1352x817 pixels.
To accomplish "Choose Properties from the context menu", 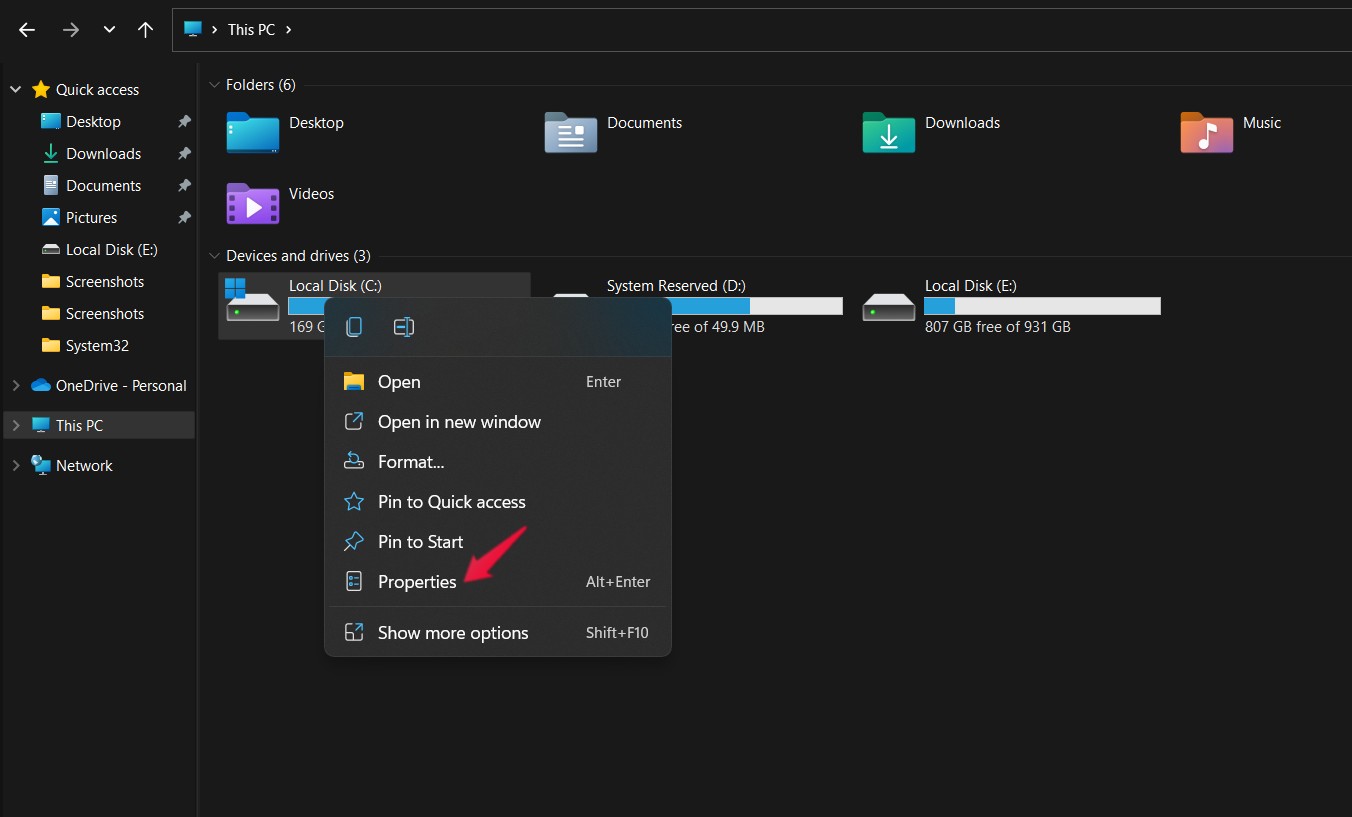I will pyautogui.click(x=417, y=582).
